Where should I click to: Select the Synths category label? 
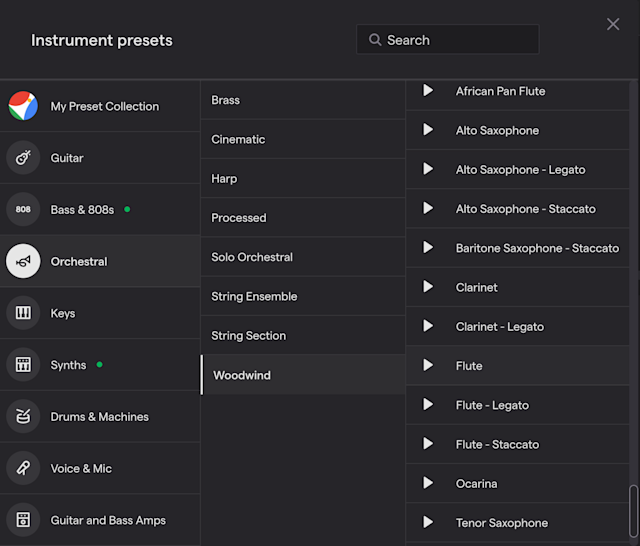click(68, 365)
